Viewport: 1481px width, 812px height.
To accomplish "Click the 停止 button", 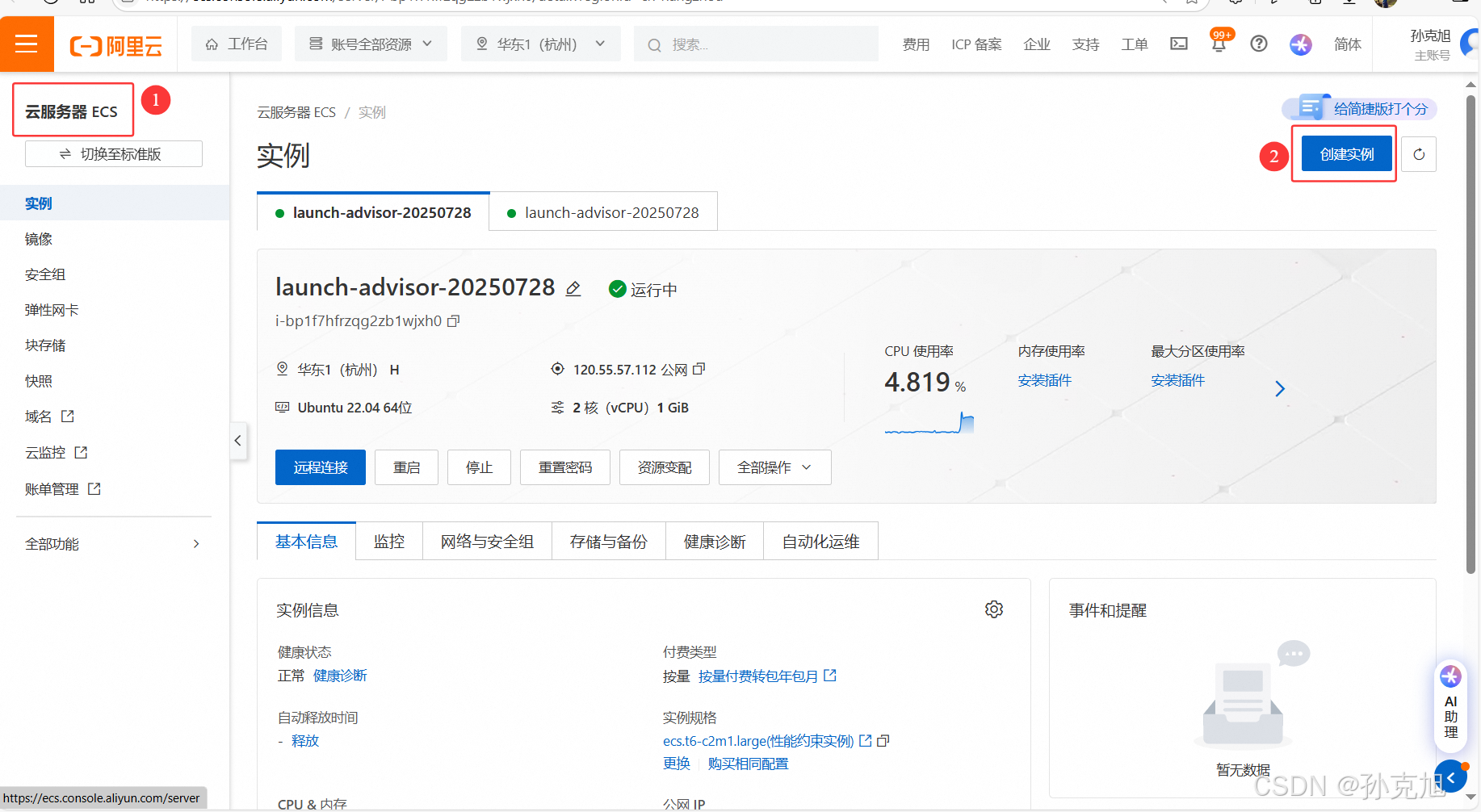I will (x=479, y=467).
